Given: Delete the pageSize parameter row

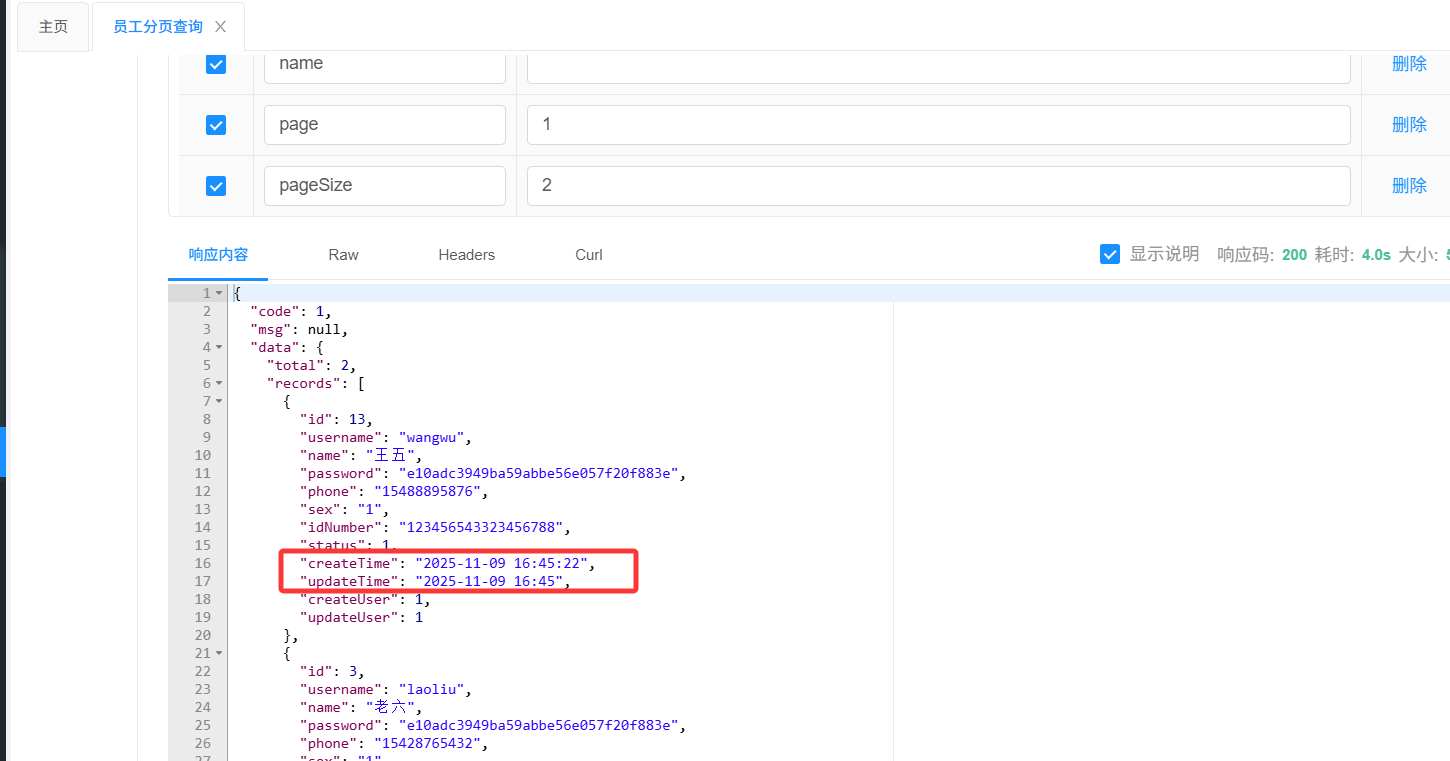Looking at the screenshot, I should (x=1409, y=186).
